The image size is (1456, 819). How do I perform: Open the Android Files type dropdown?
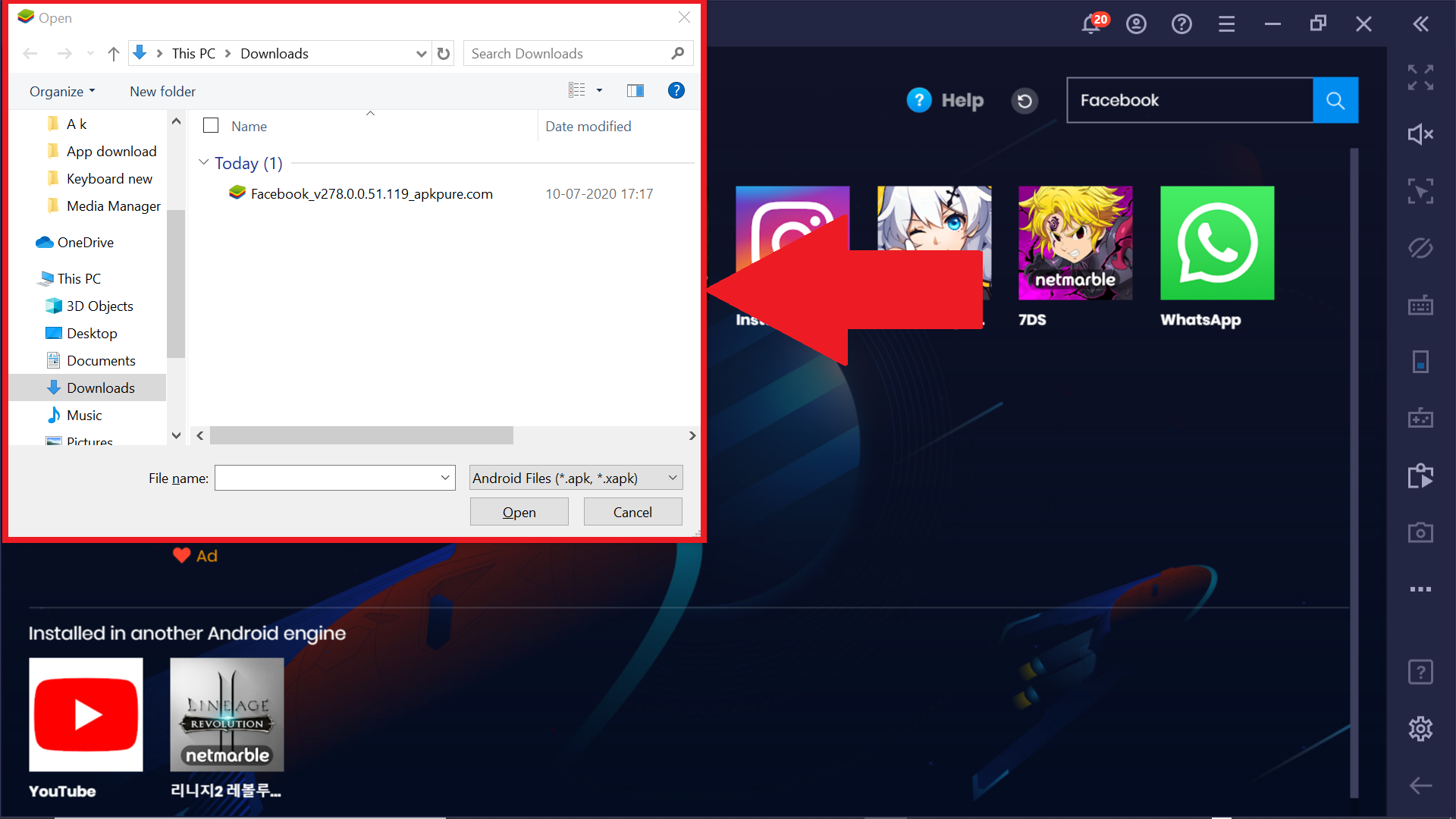576,478
